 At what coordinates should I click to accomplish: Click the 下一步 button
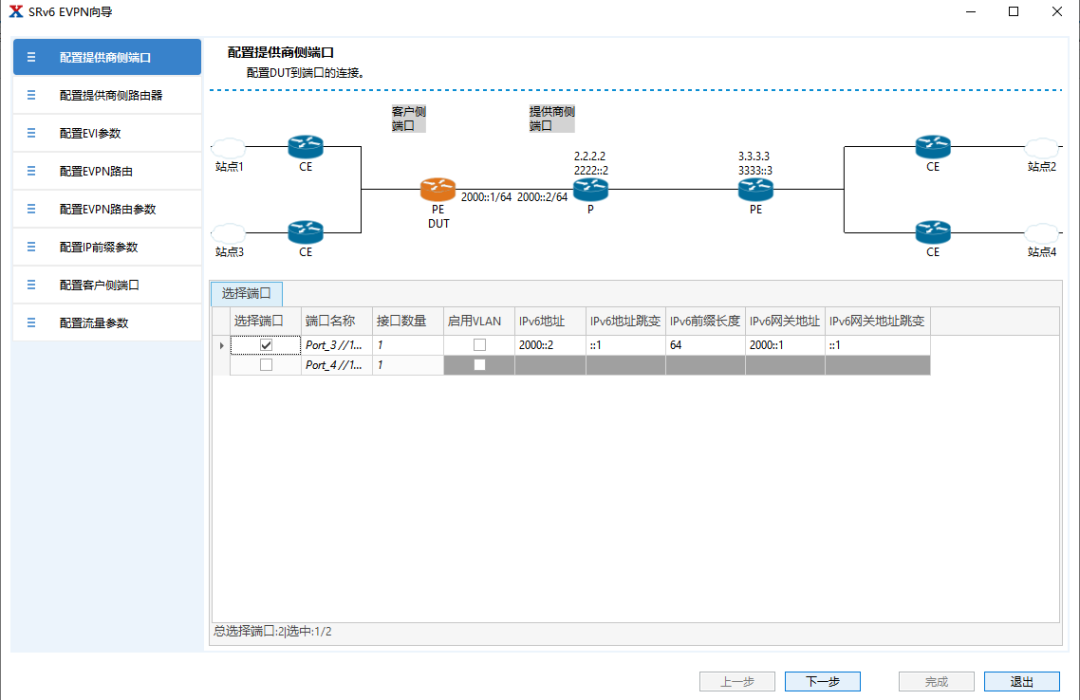(822, 681)
